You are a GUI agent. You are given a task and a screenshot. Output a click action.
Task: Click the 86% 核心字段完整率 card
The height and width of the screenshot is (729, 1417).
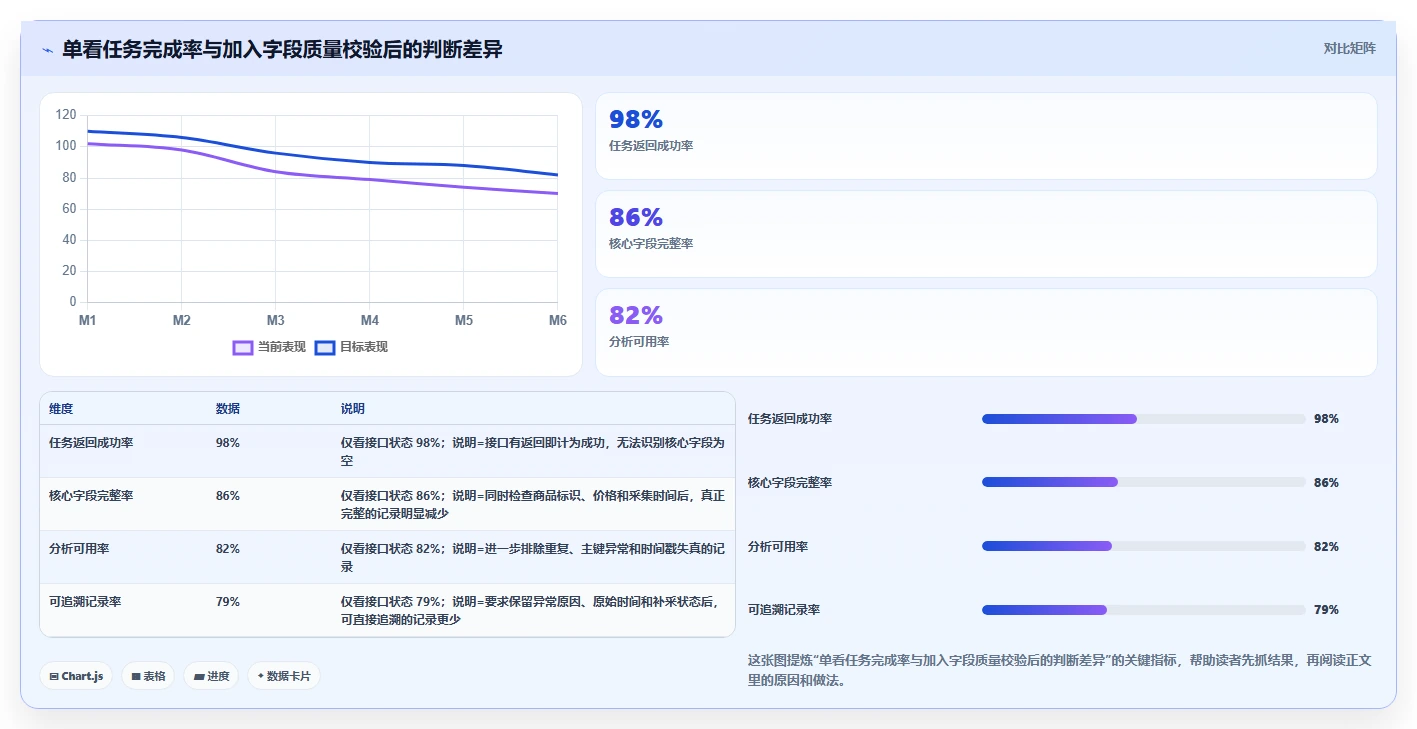tap(986, 234)
